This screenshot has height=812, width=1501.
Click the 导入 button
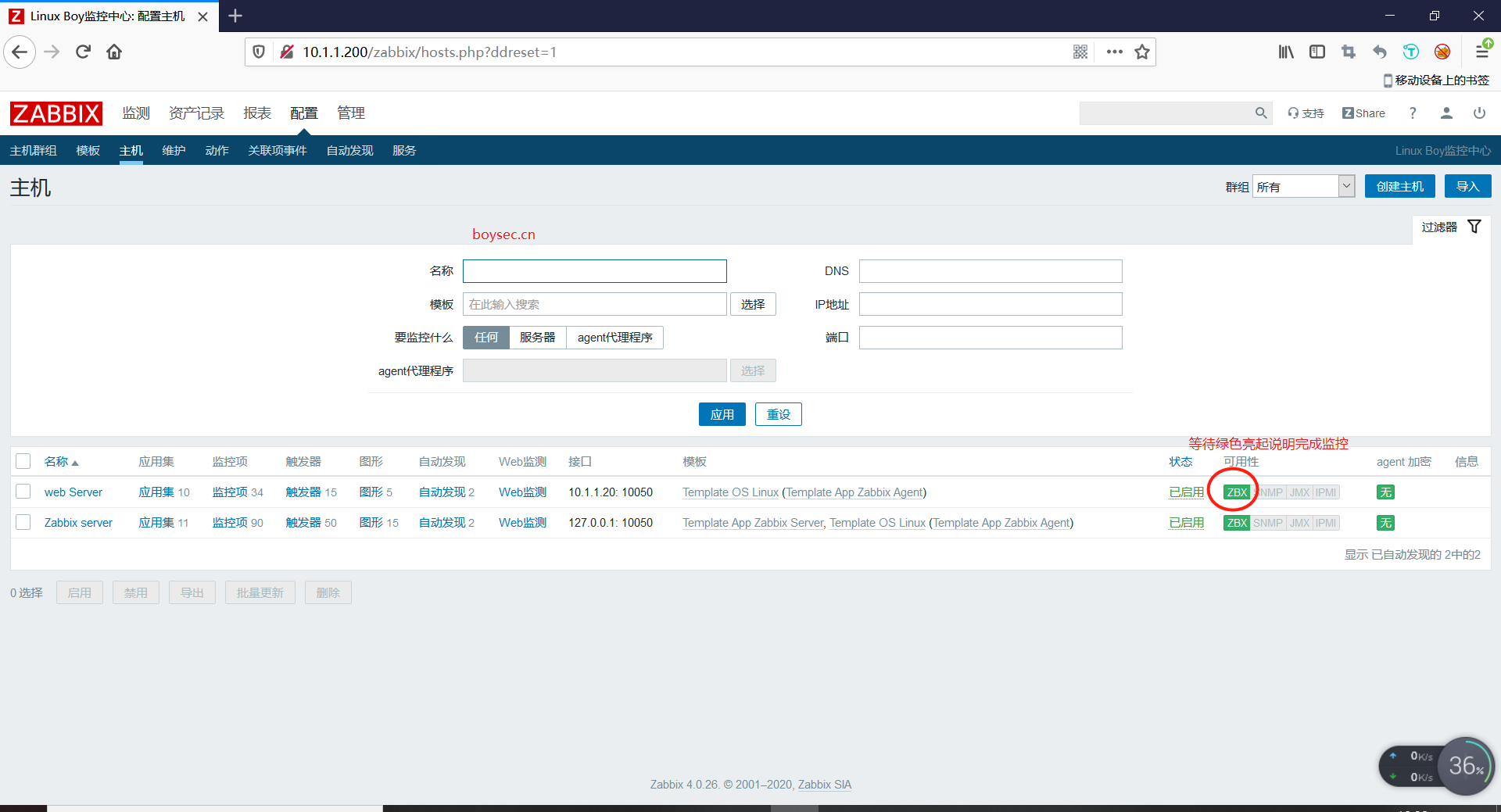[x=1467, y=187]
